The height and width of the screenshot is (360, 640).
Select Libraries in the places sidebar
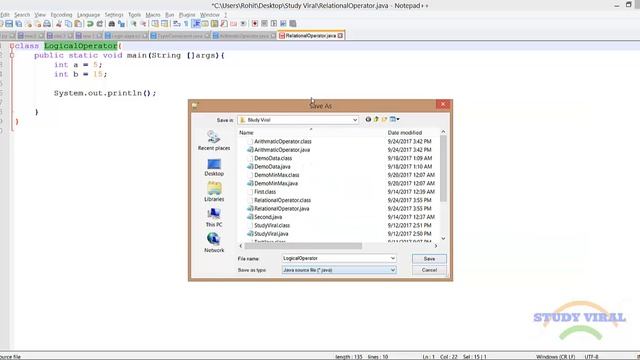click(x=214, y=192)
